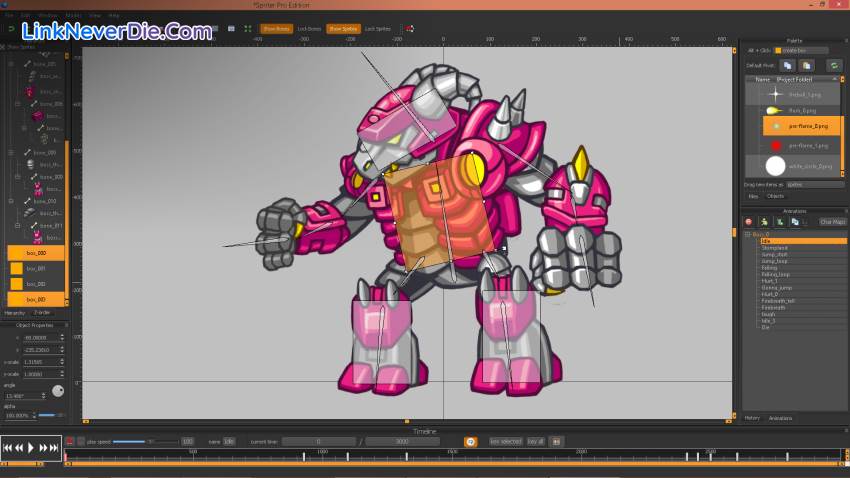Toggle the Lock Bones option

click(x=309, y=29)
